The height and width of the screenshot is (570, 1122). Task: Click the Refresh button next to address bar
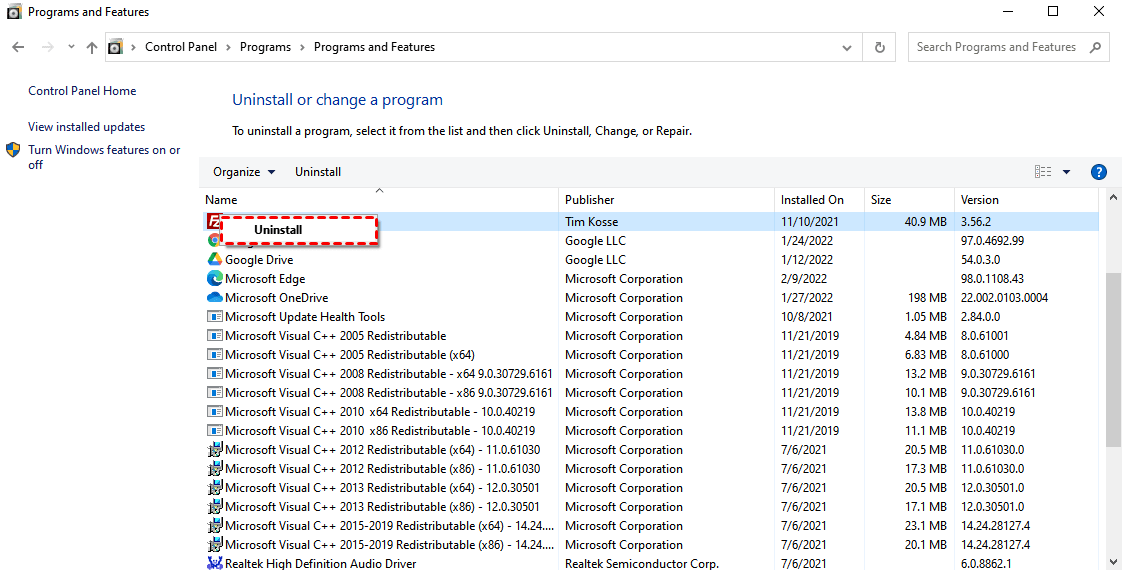point(879,47)
